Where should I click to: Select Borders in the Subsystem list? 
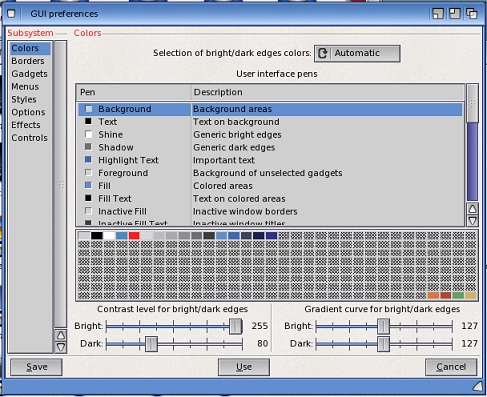[x=30, y=61]
